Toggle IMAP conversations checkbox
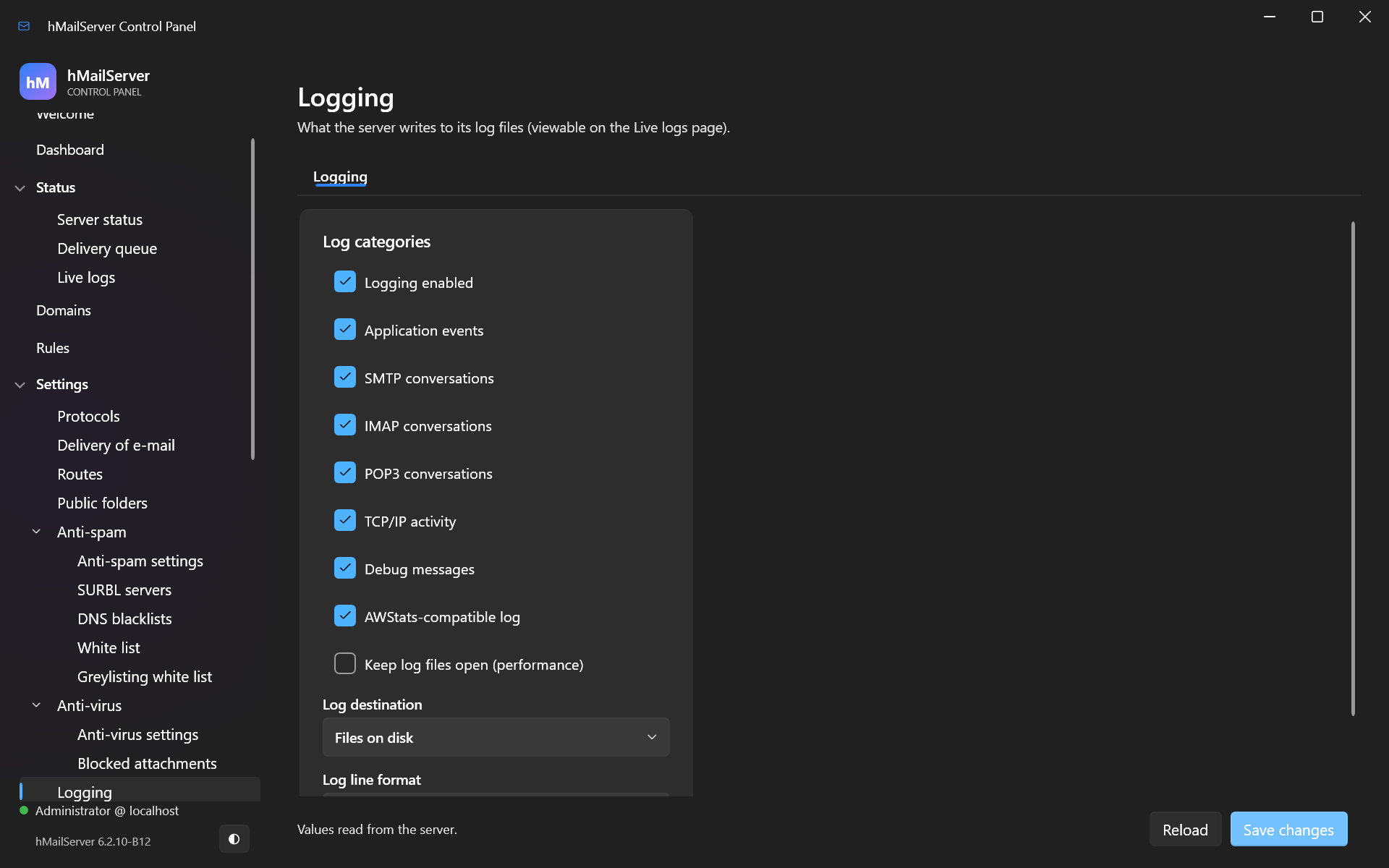 point(345,425)
